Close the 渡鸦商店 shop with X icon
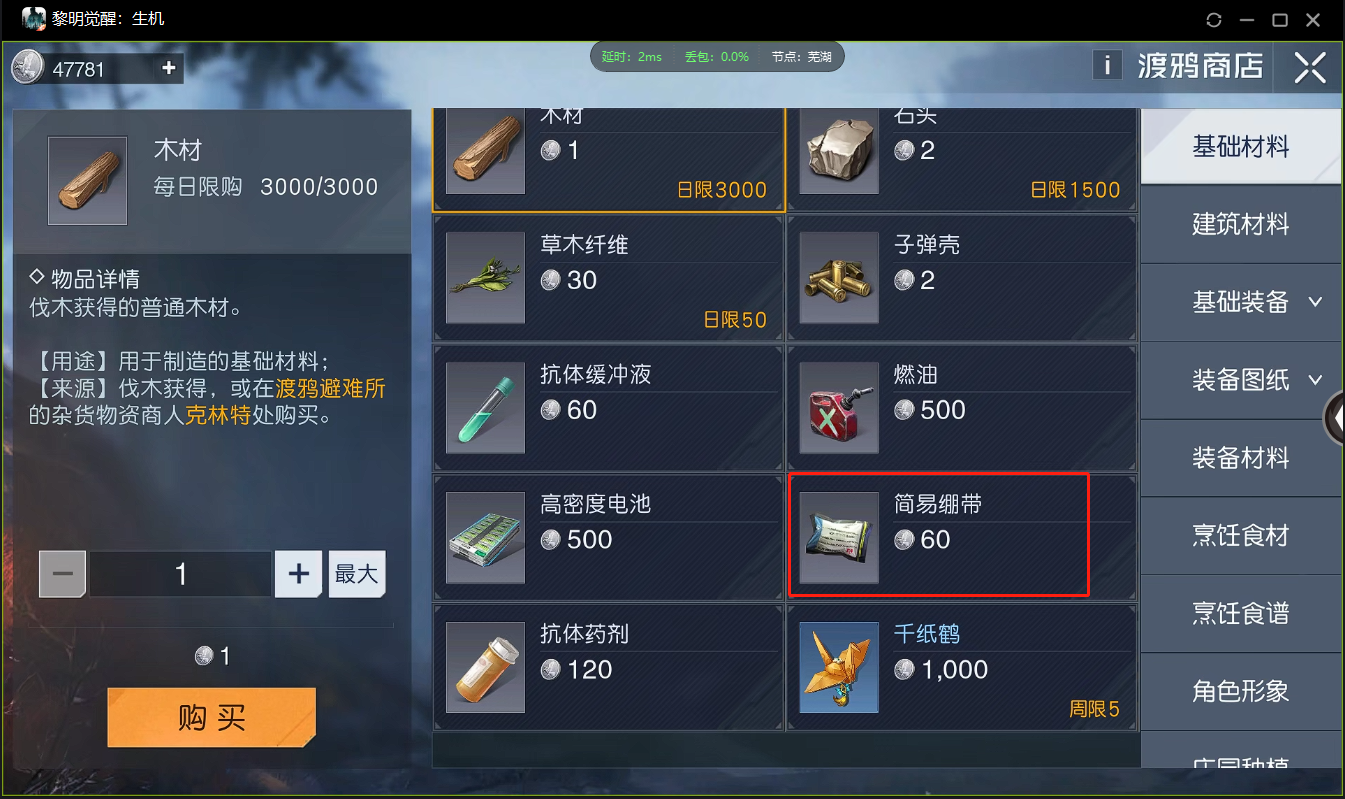1345x799 pixels. tap(1310, 67)
